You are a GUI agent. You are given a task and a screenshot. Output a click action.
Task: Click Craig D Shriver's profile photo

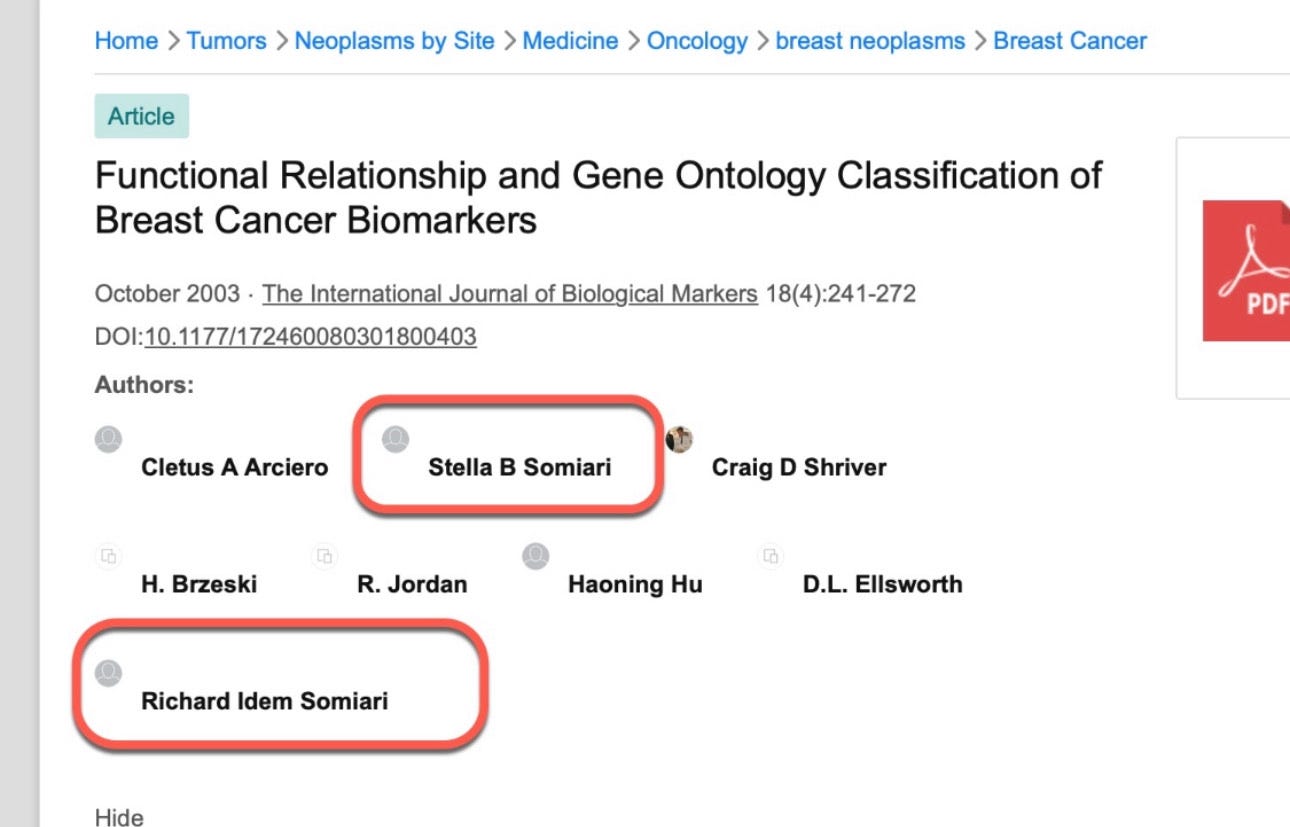(x=679, y=438)
